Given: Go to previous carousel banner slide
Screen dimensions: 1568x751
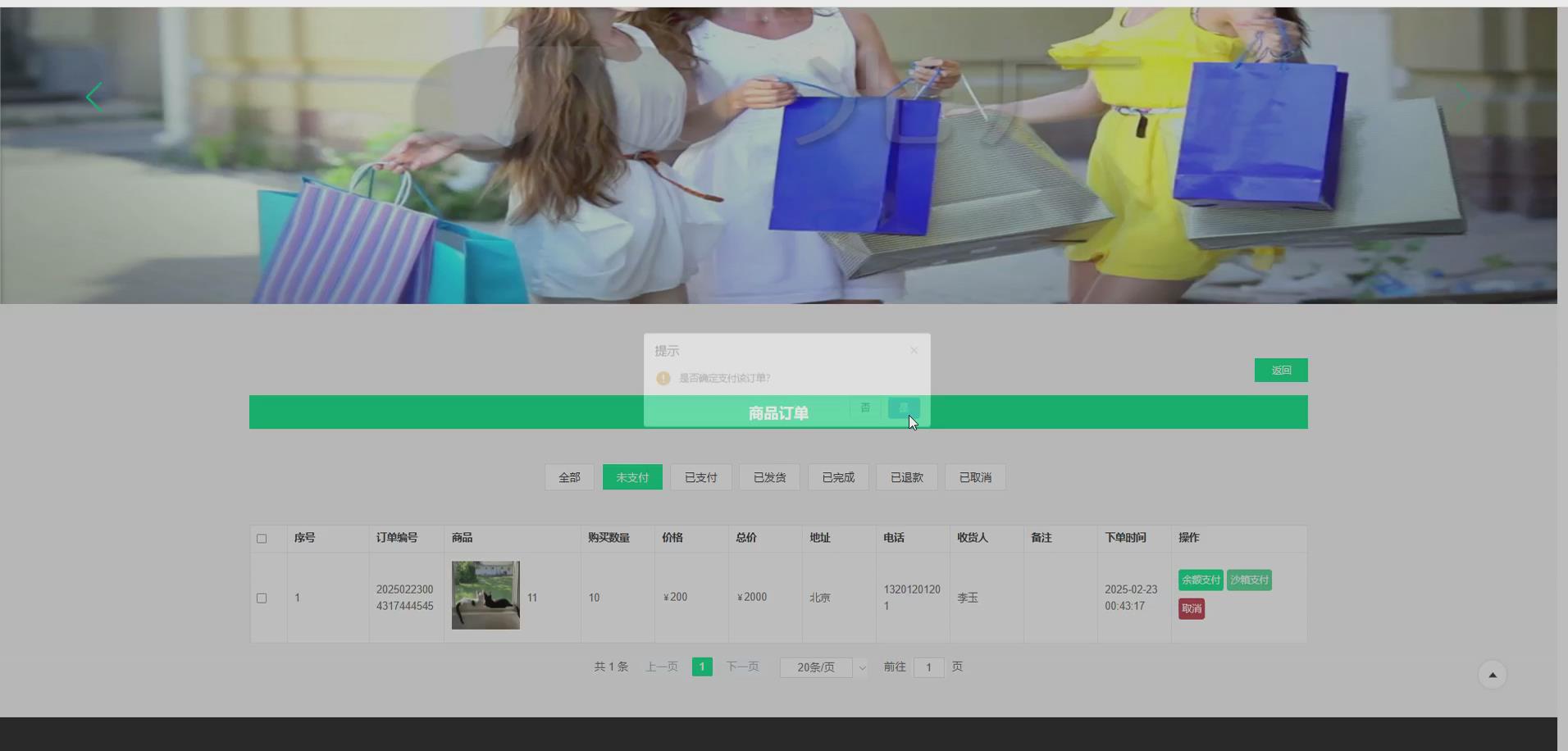Looking at the screenshot, I should (94, 97).
